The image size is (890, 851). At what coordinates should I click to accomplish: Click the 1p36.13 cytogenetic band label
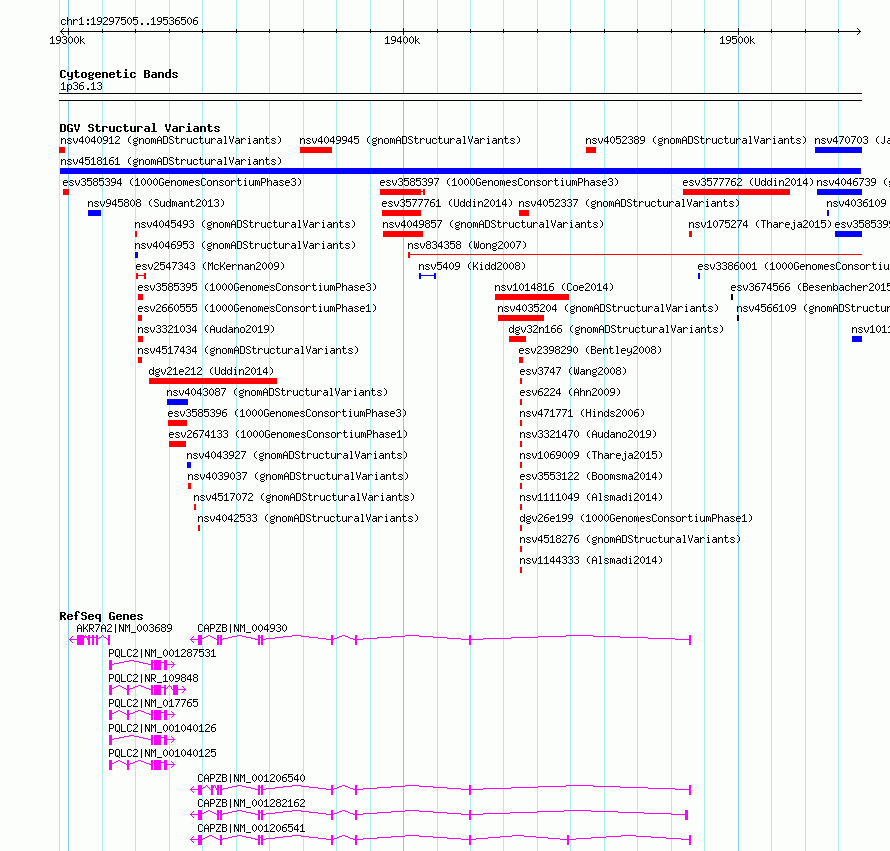(x=81, y=86)
